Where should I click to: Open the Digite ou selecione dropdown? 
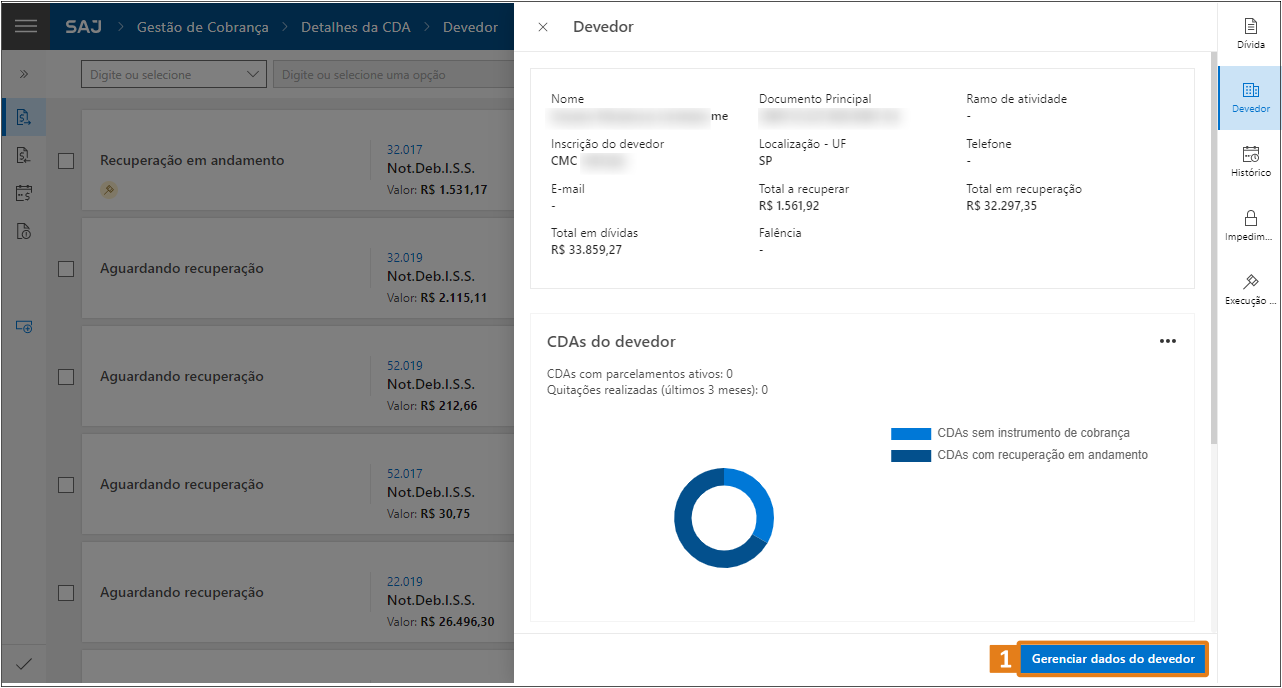(174, 74)
